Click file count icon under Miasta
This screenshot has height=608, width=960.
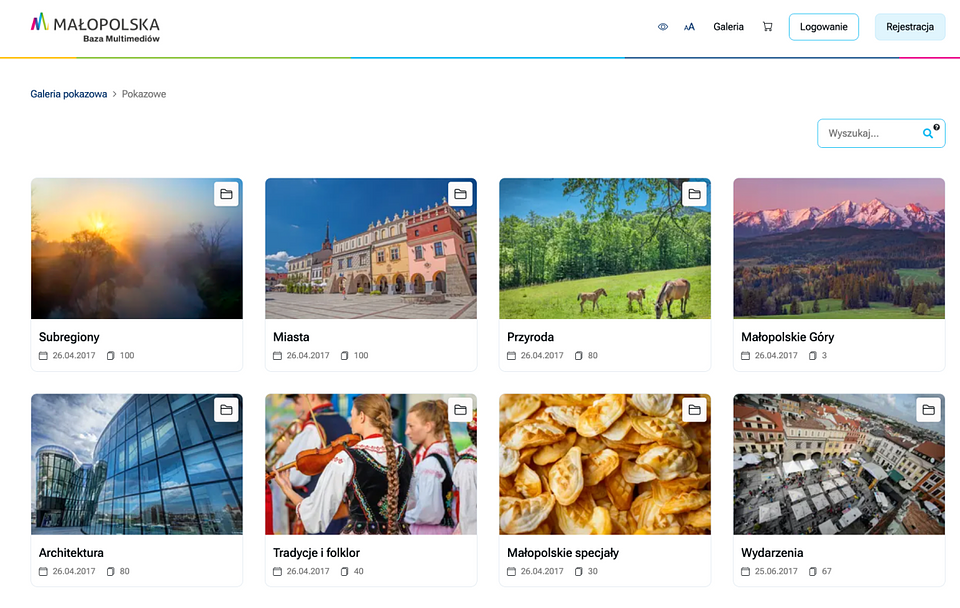pos(345,356)
